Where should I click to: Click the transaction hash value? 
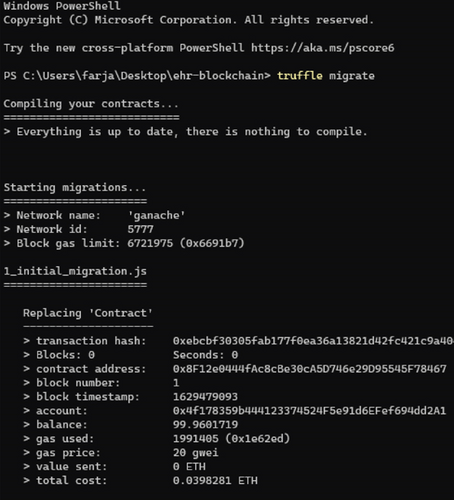tap(313, 341)
